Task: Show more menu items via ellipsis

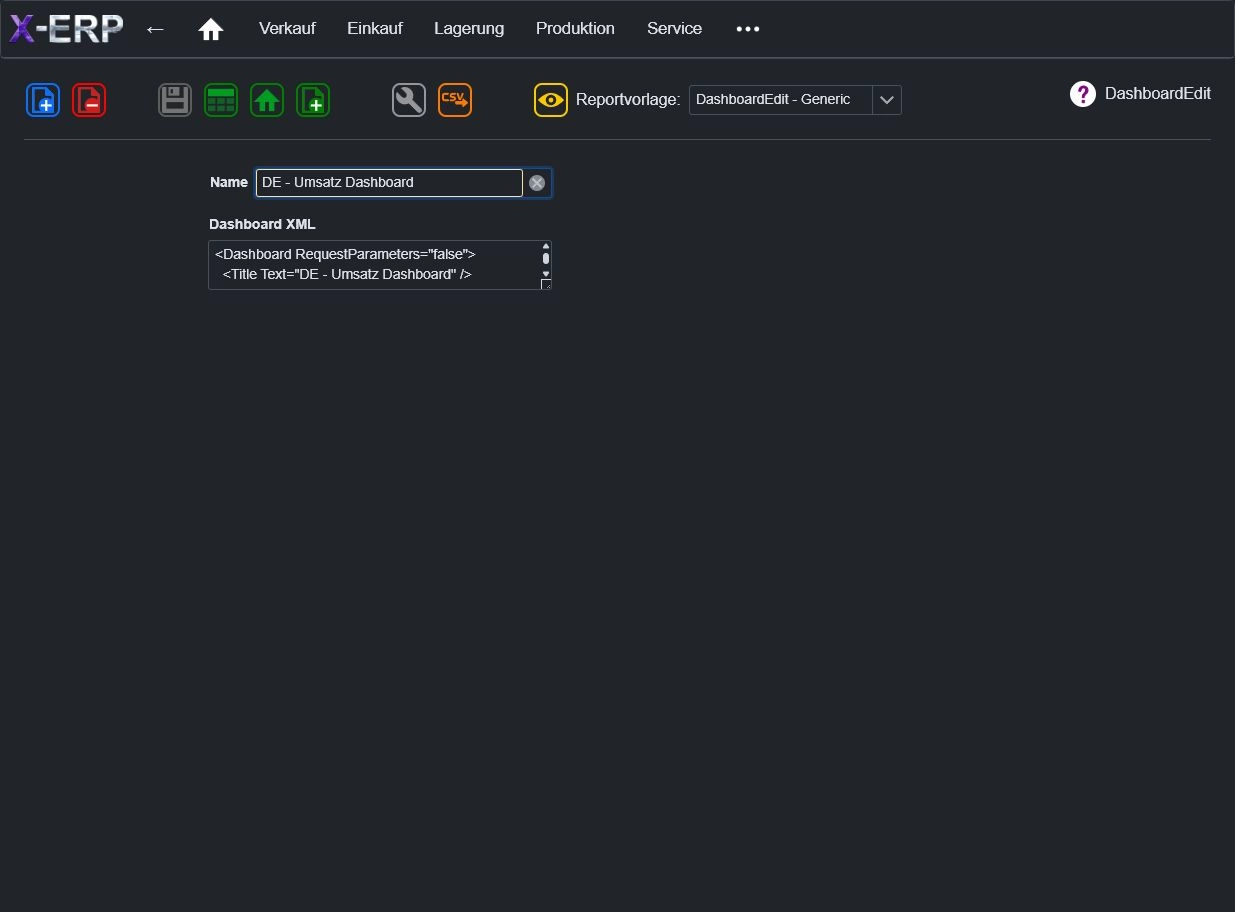Action: point(748,29)
